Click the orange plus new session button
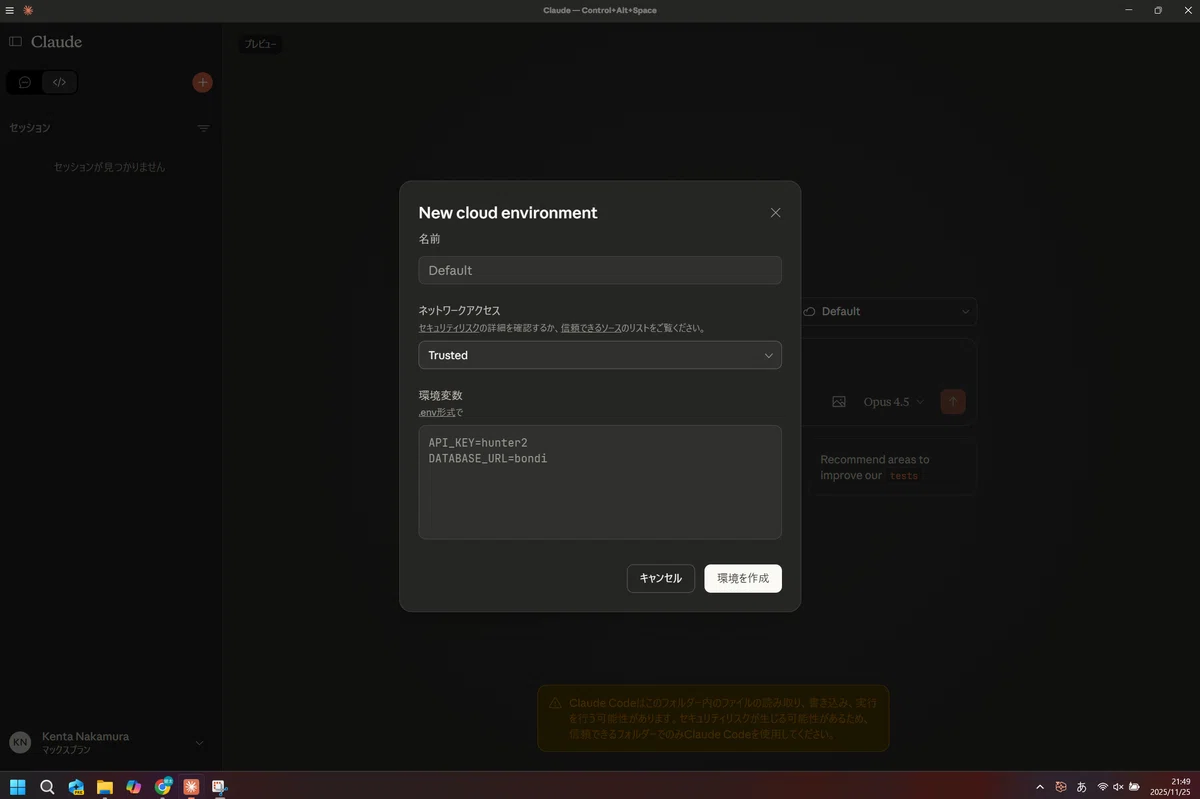 point(202,82)
